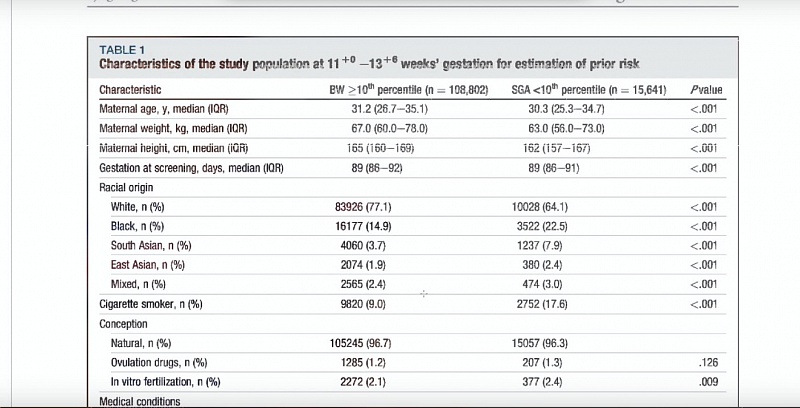
Task: Click the Cigarette smoker row label
Action: pos(151,304)
